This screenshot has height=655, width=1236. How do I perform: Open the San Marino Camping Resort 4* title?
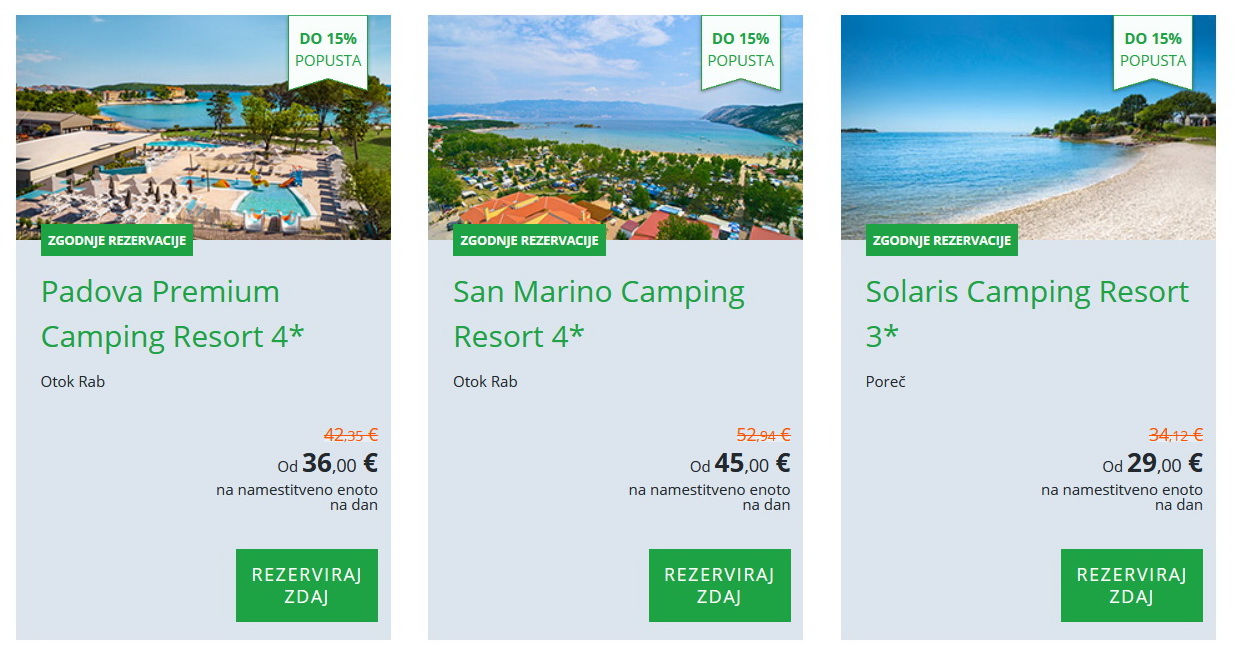(x=598, y=314)
